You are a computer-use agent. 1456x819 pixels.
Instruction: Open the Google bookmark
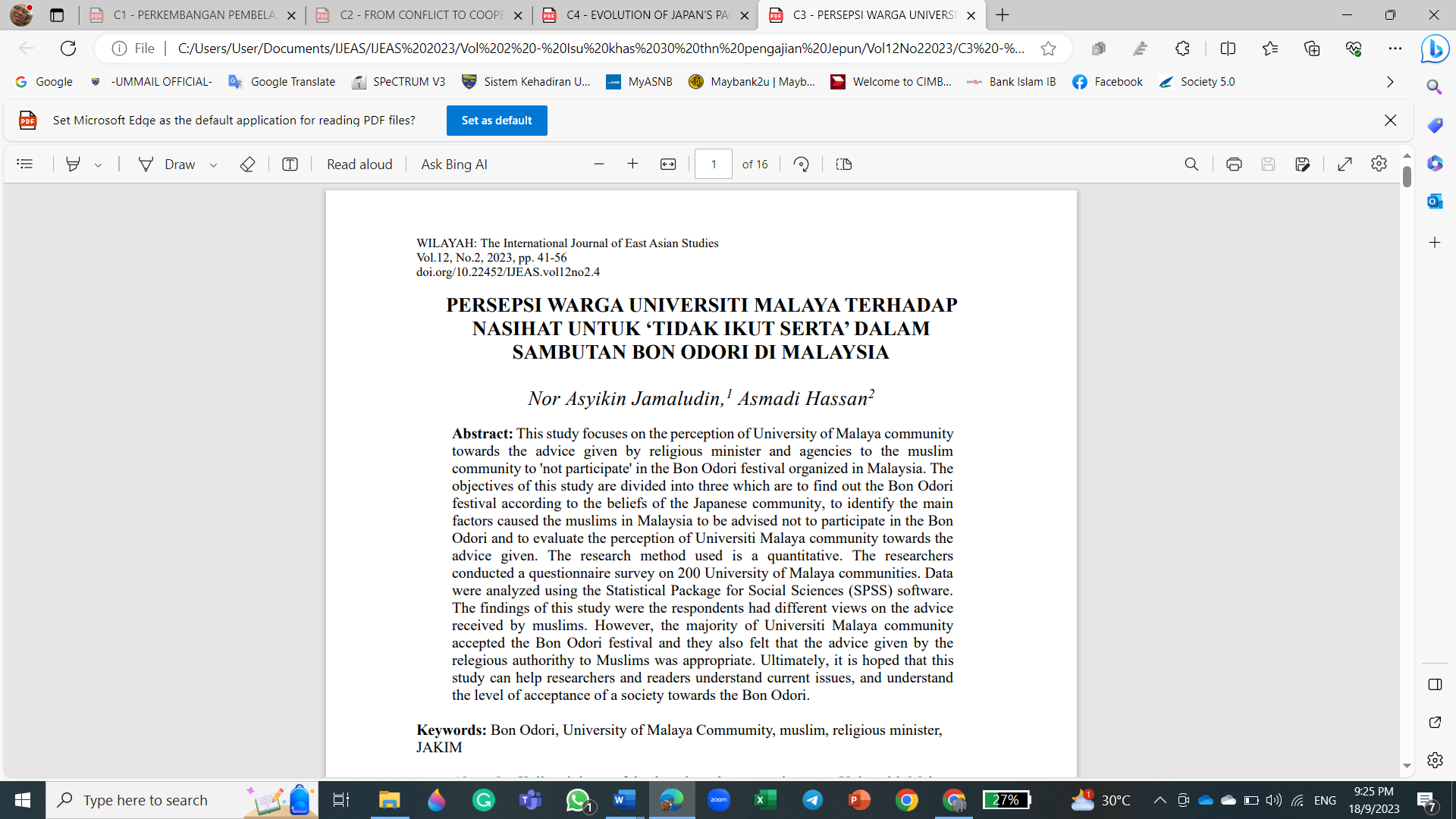click(x=44, y=82)
